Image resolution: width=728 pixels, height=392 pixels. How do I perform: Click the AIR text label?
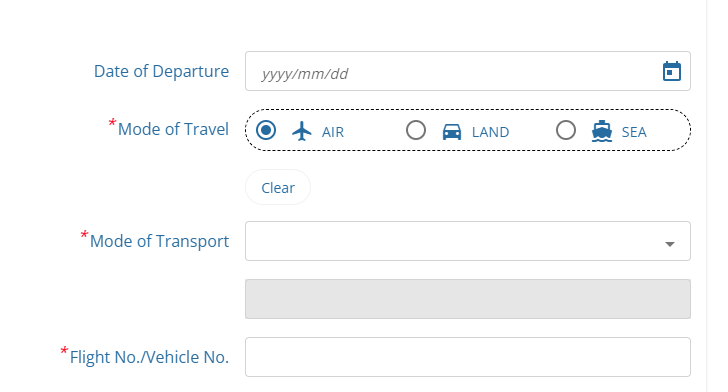[x=333, y=132]
